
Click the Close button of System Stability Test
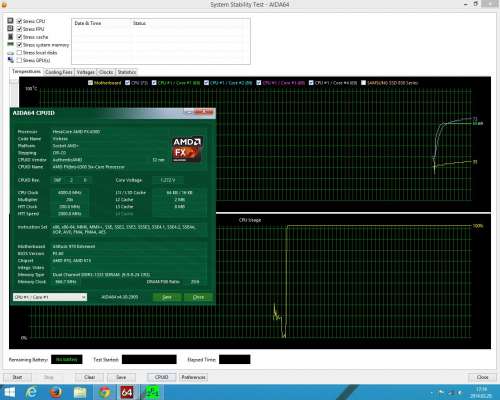tap(482, 377)
